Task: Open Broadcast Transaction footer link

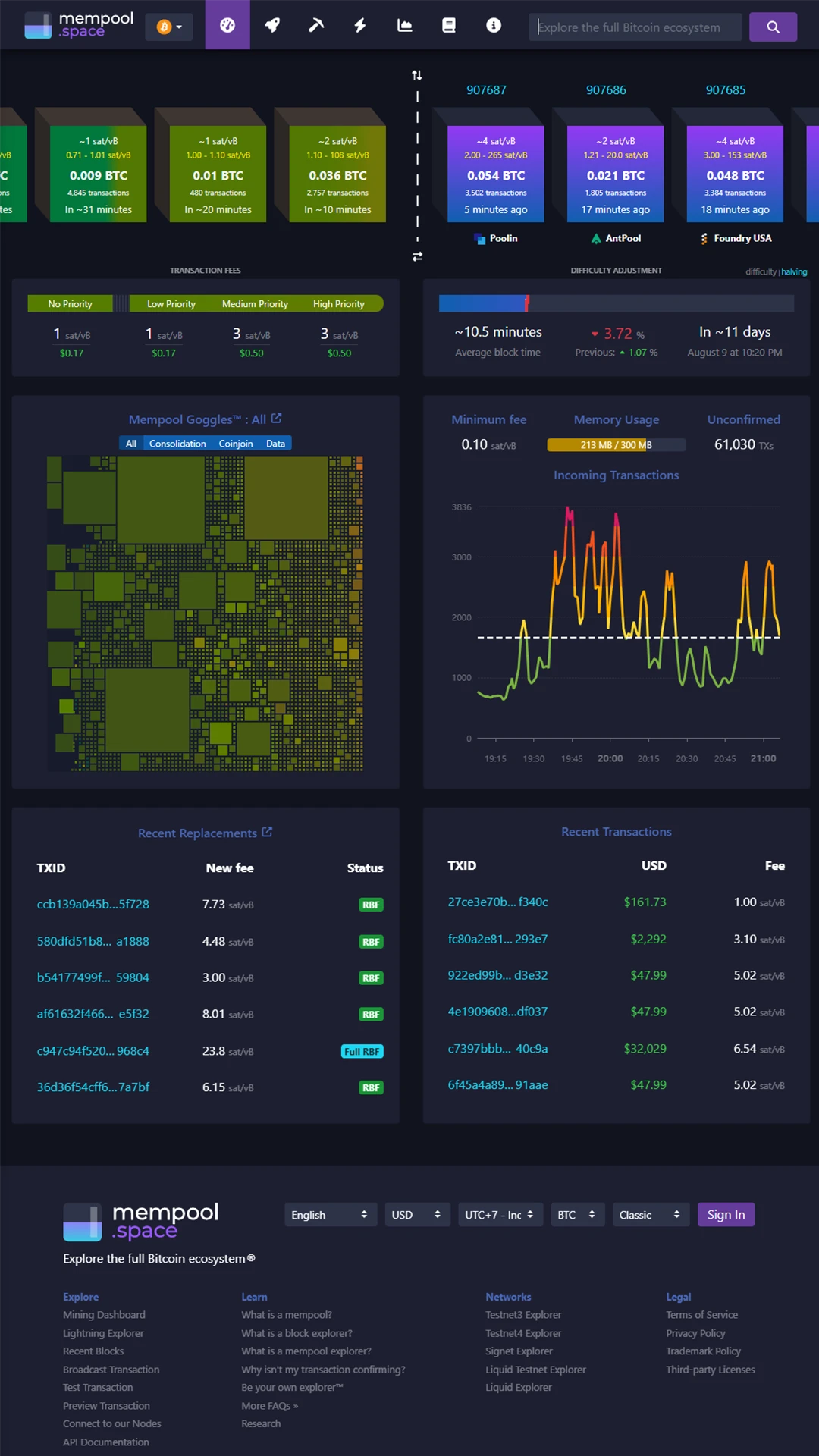Action: (x=111, y=1370)
